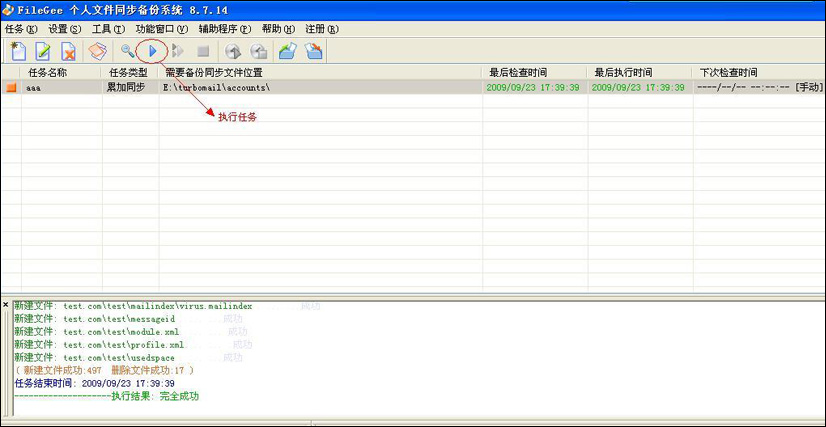Click the New Task toolbar icon
Viewport: 826px width, 427px height.
click(18, 51)
